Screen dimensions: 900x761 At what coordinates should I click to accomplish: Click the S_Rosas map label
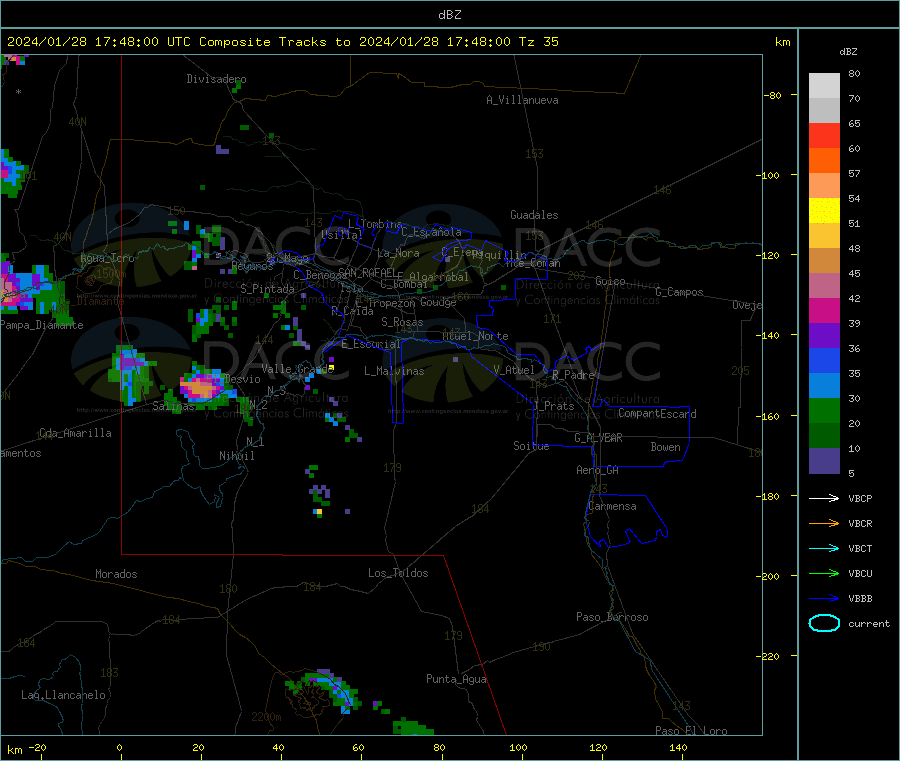(x=402, y=322)
